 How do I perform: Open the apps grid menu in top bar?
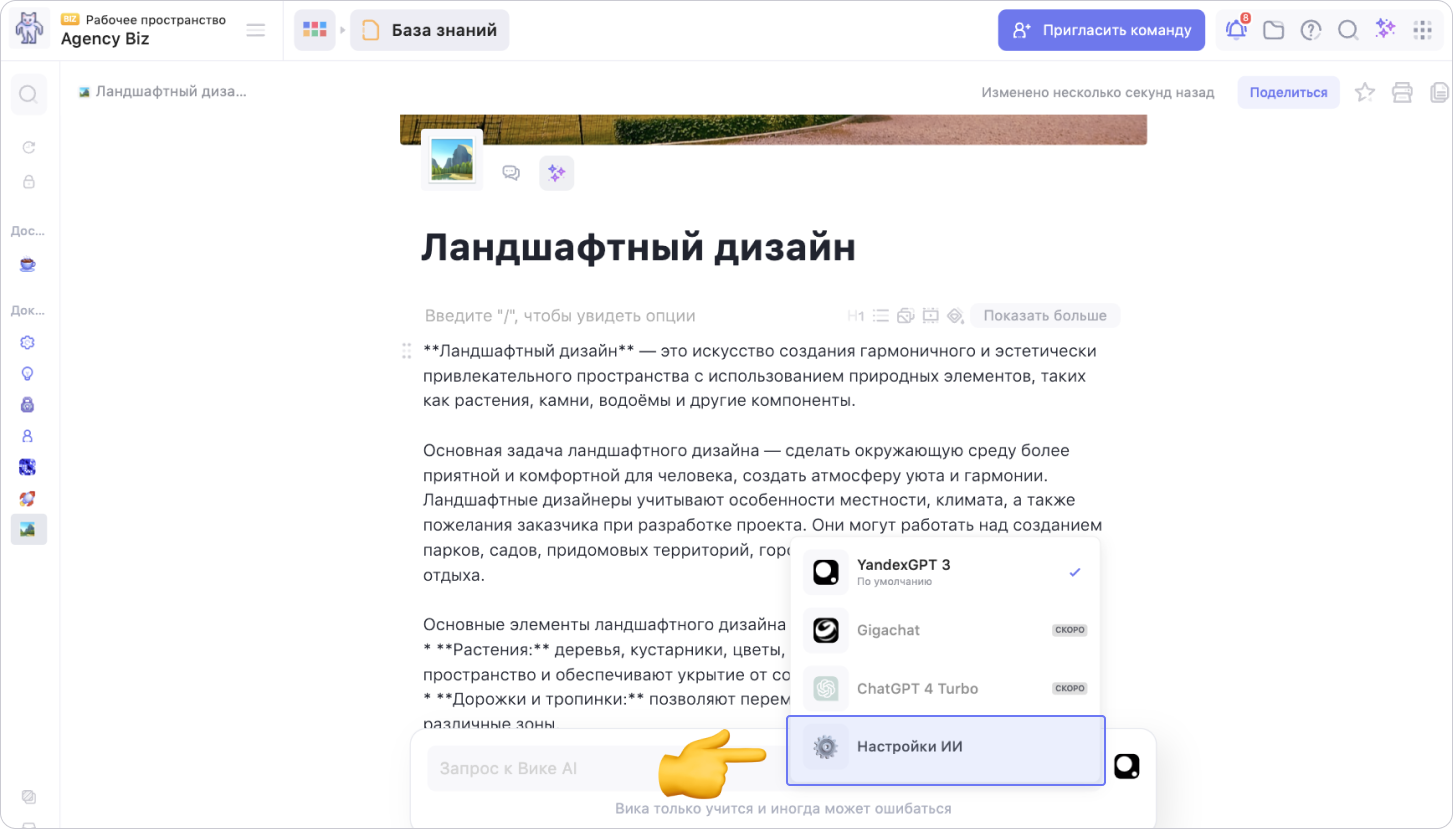[x=1422, y=30]
